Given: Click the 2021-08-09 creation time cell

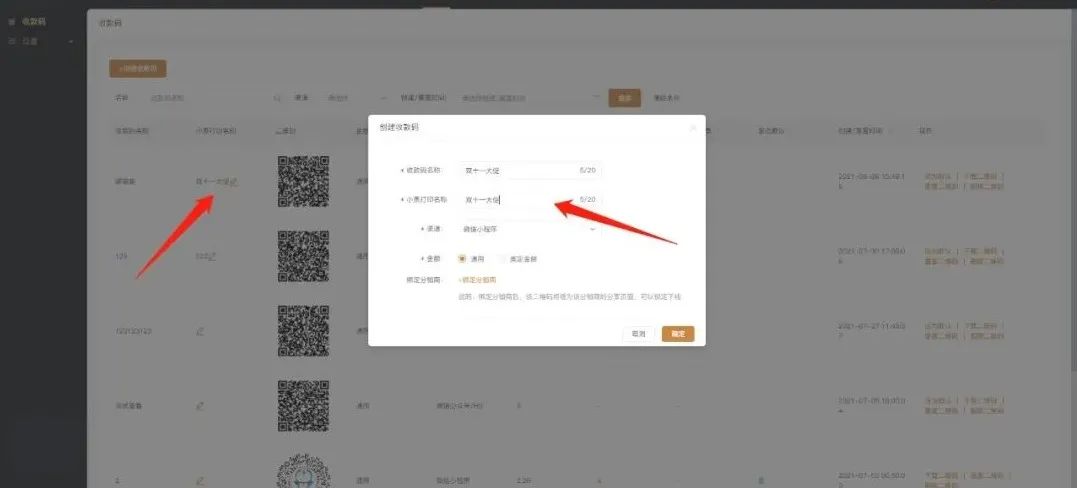Looking at the screenshot, I should (870, 181).
